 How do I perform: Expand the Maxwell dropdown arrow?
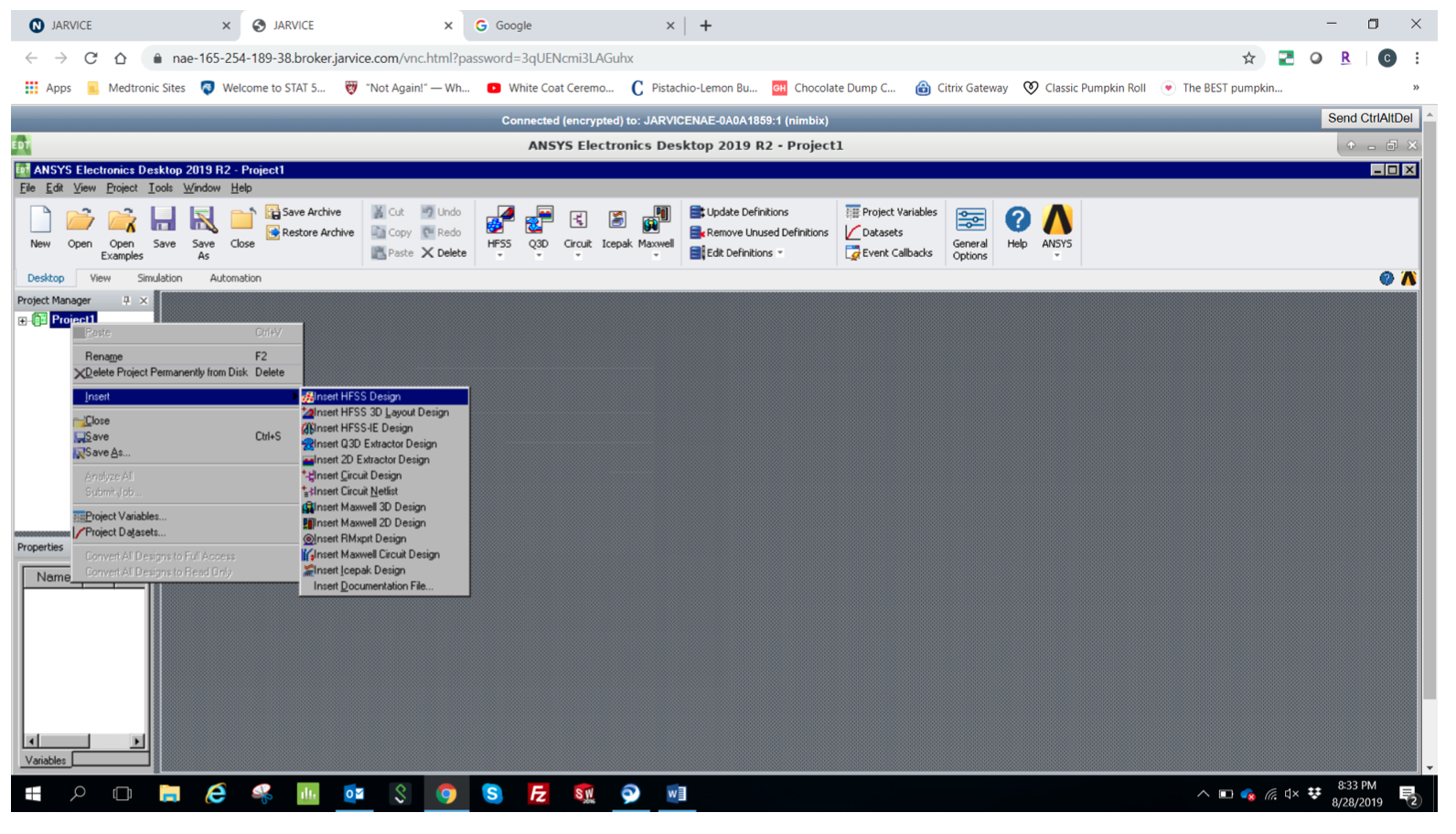[x=656, y=256]
